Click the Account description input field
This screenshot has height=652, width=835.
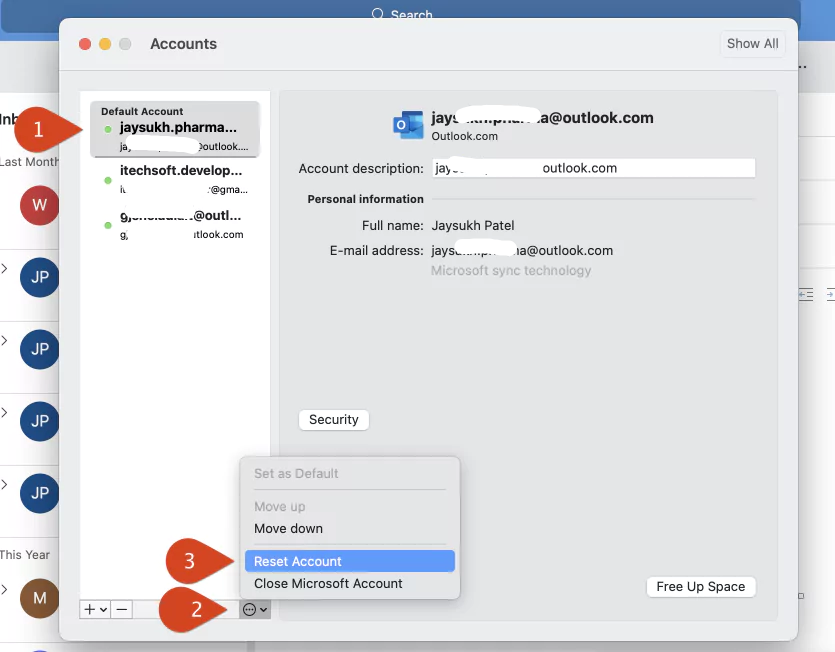[593, 168]
